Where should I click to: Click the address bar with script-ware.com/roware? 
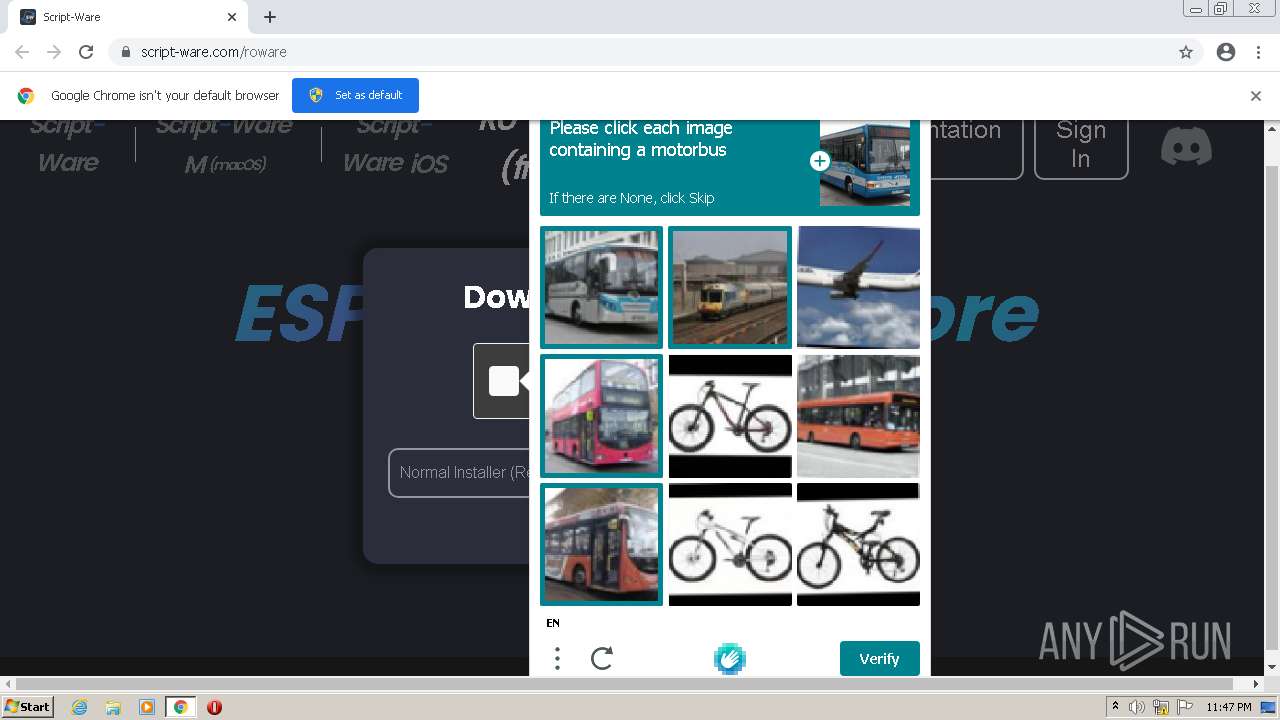[x=655, y=52]
